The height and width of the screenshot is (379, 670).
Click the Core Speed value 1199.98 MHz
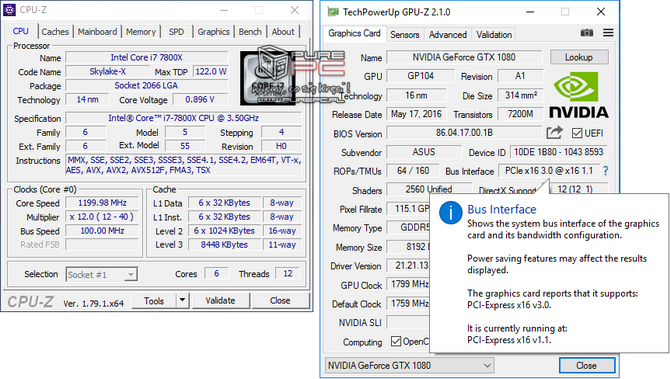102,203
